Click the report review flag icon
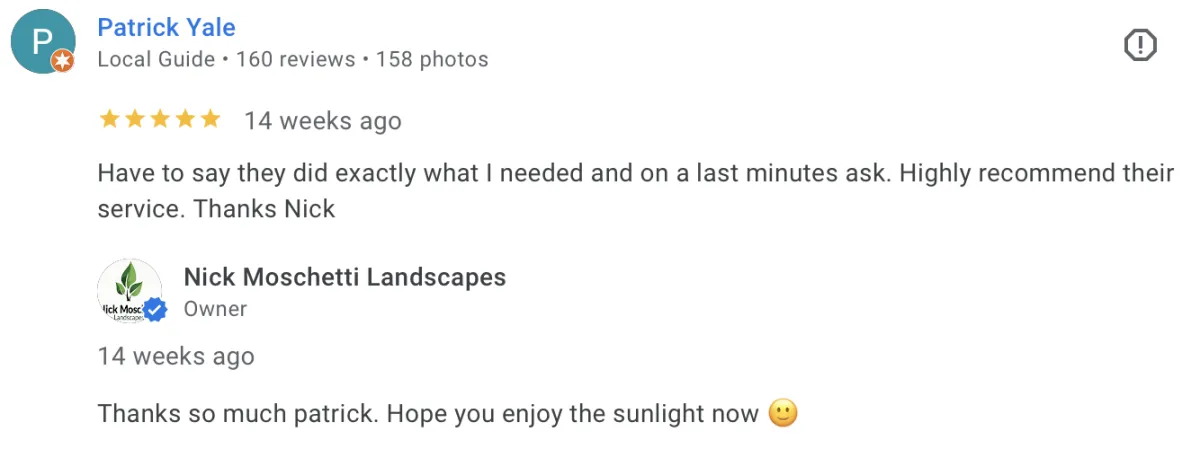The height and width of the screenshot is (449, 1200). 1140,45
